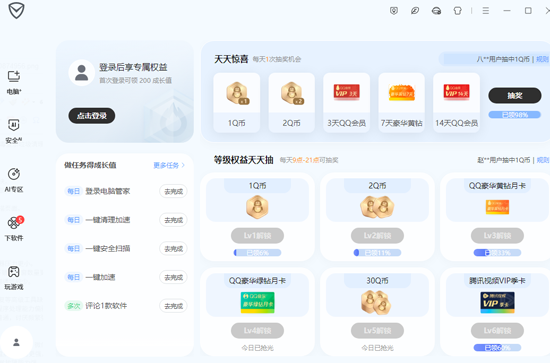Click the 登录后享专属权益 heading
The height and width of the screenshot is (363, 550).
click(133, 67)
